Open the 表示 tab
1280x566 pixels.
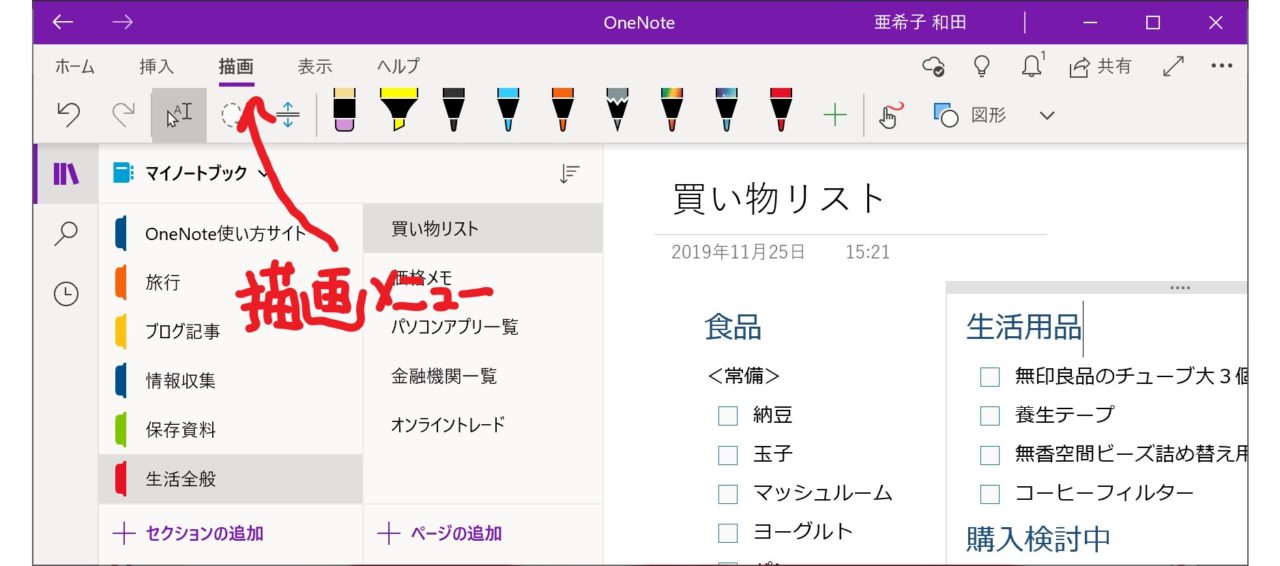(x=314, y=67)
